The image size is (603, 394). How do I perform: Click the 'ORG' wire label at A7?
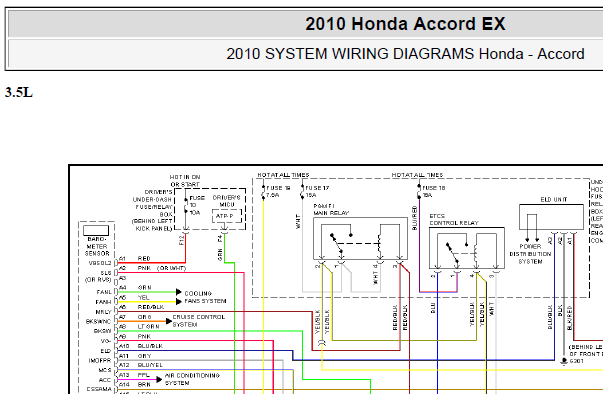(x=145, y=317)
